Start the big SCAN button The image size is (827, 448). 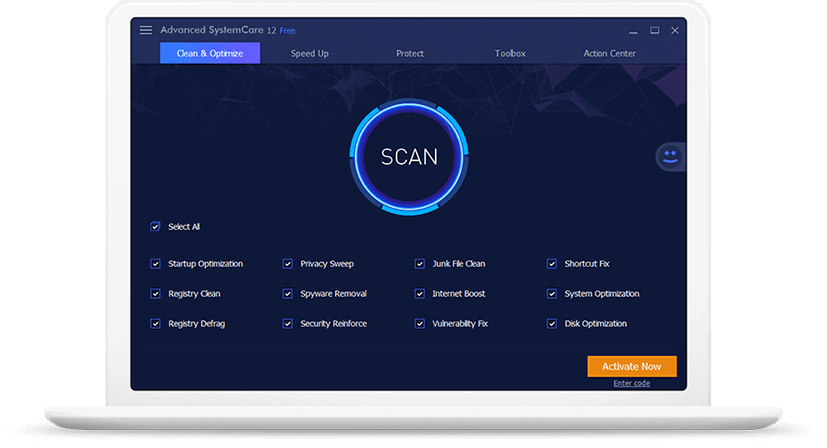pos(409,157)
